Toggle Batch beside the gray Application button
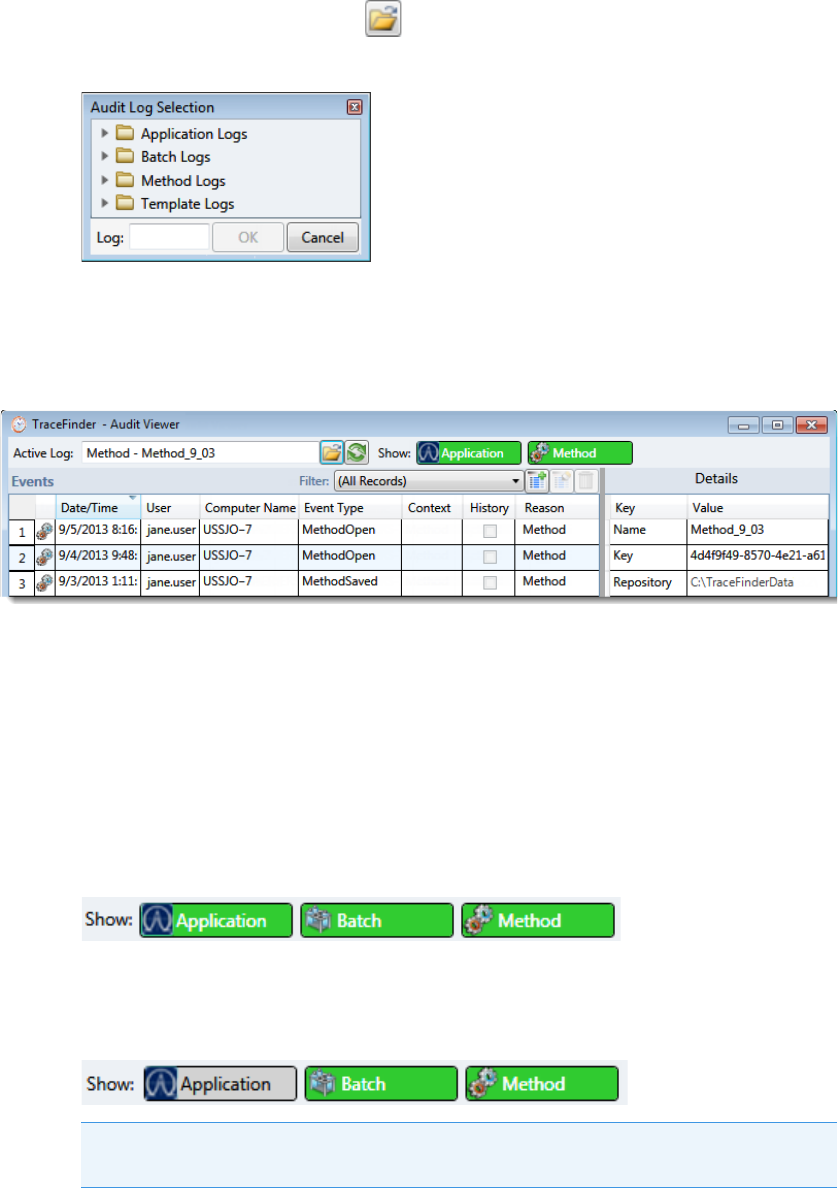Image resolution: width=838 pixels, height=1188 pixels. coord(381,1083)
